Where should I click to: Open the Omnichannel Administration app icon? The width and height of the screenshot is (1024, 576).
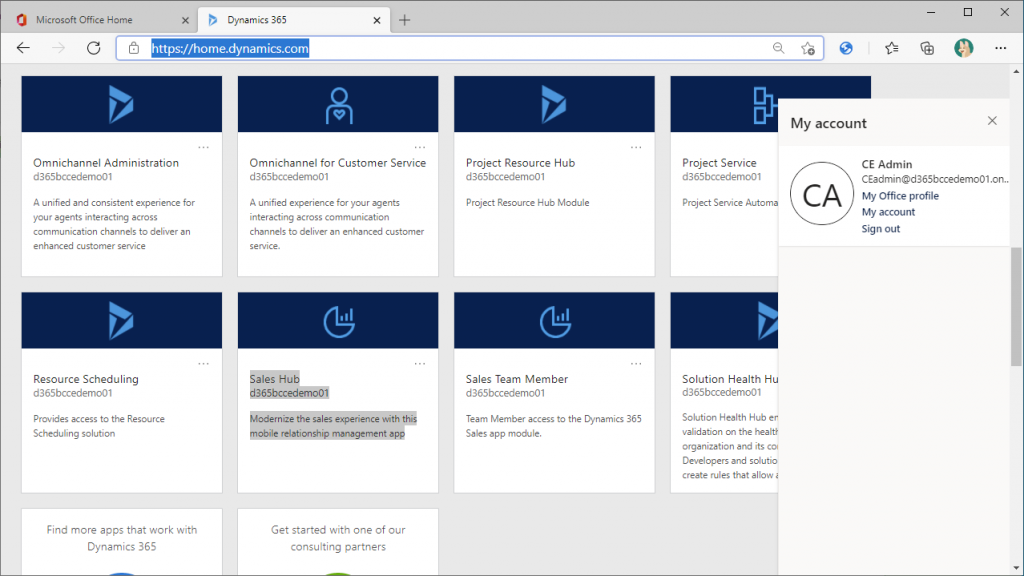121,104
